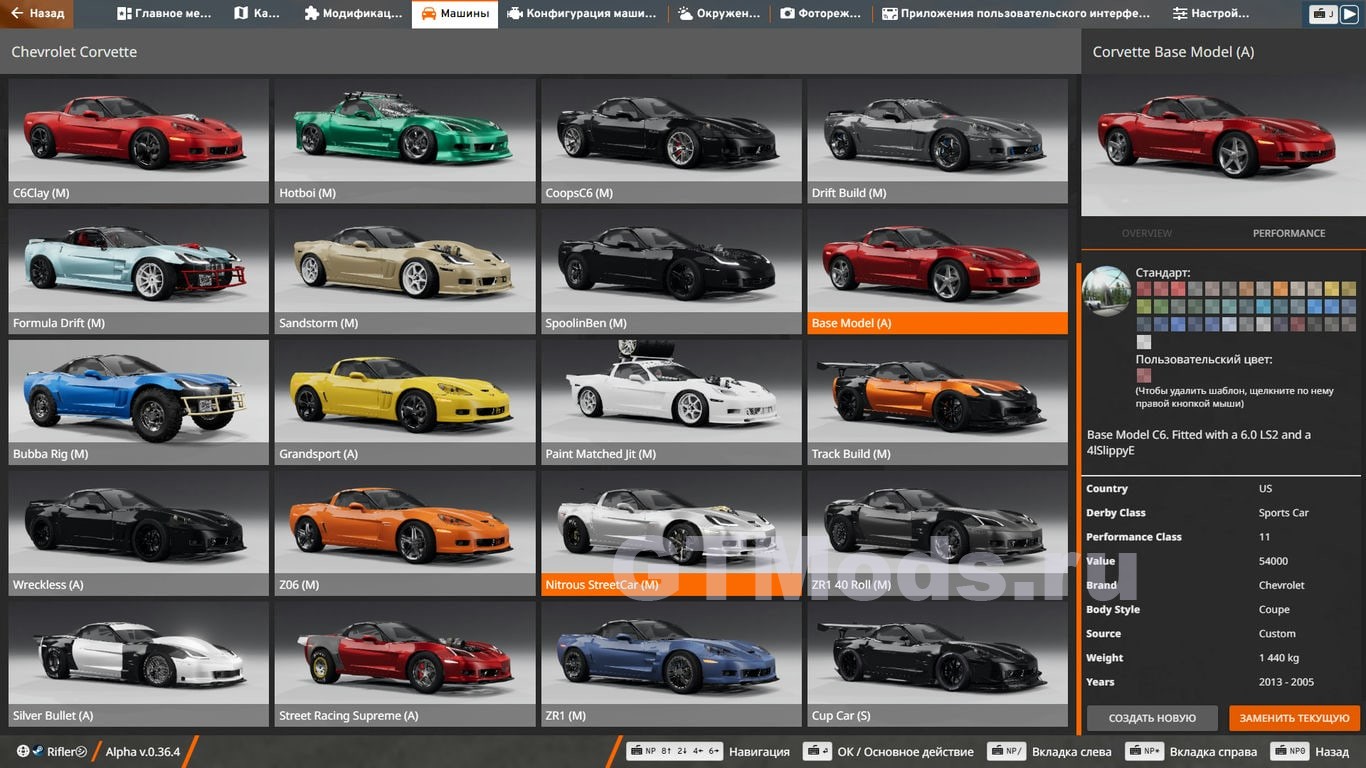This screenshot has width=1366, height=768.
Task: Select the Z06 (M) orange car
Action: [x=405, y=533]
